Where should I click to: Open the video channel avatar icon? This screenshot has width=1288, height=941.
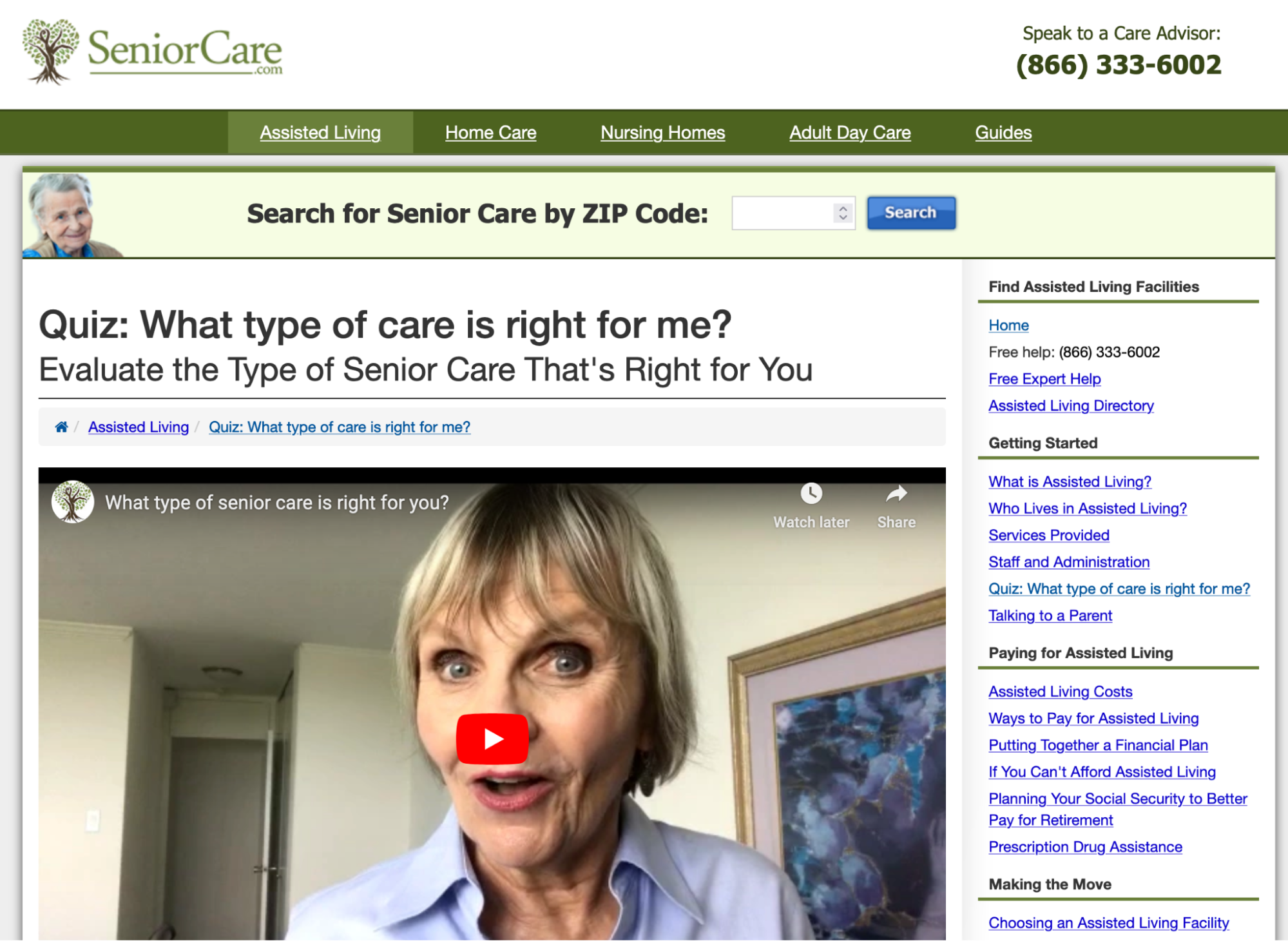pyautogui.click(x=73, y=501)
